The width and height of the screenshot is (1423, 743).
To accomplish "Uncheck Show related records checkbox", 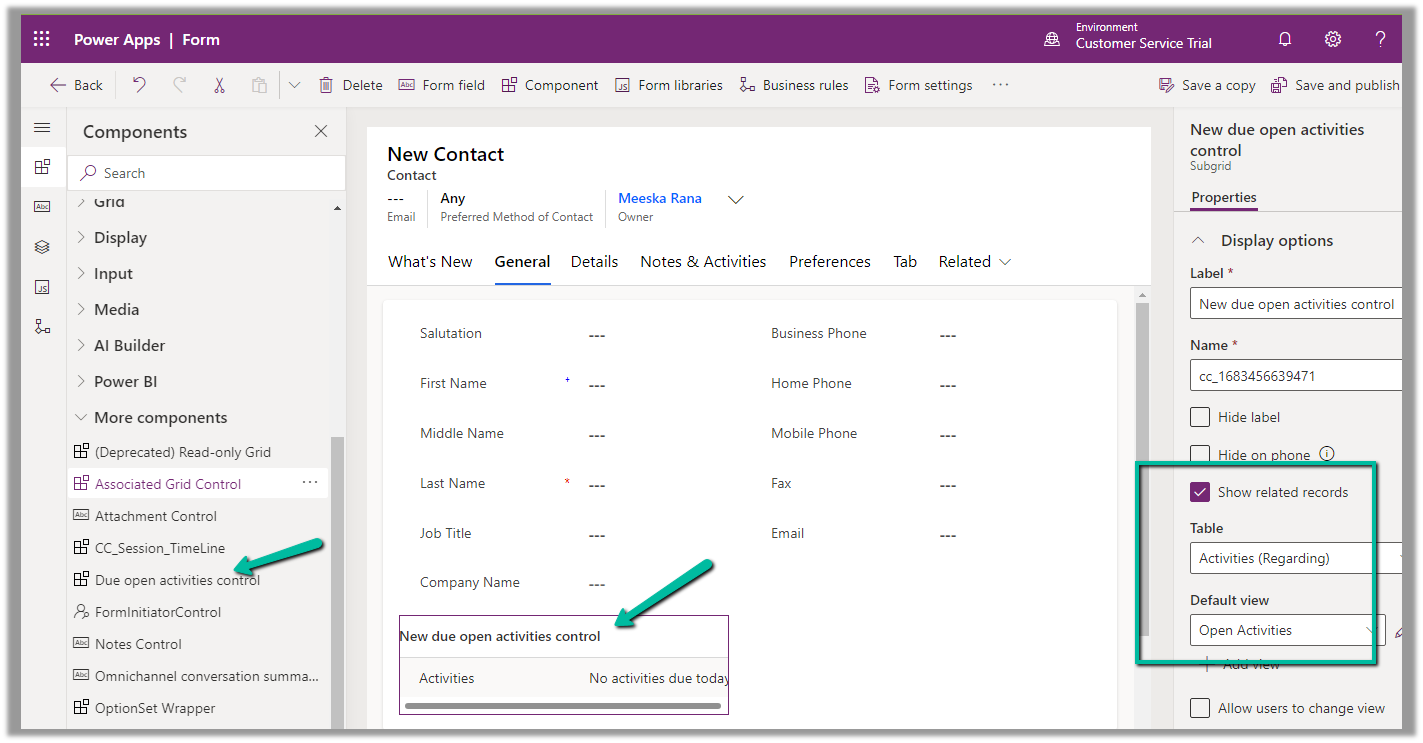I will [x=1200, y=492].
